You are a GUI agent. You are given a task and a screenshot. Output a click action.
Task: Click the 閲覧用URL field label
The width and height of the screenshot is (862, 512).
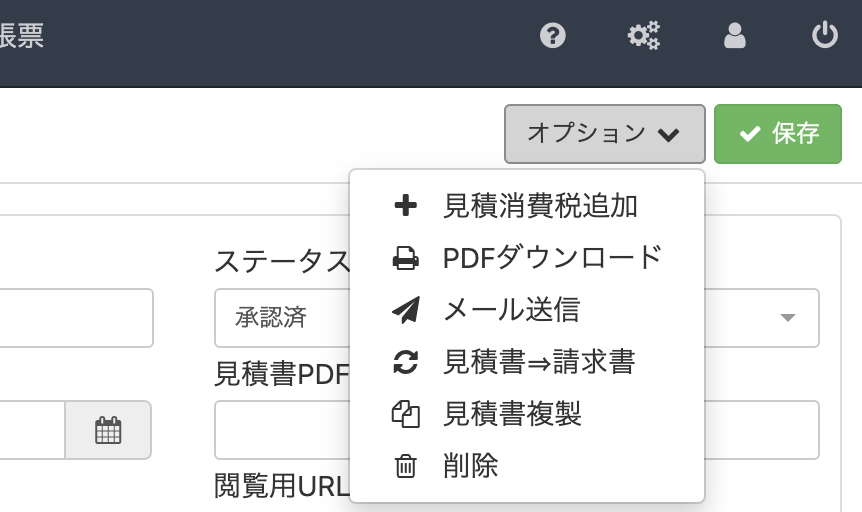(x=280, y=486)
